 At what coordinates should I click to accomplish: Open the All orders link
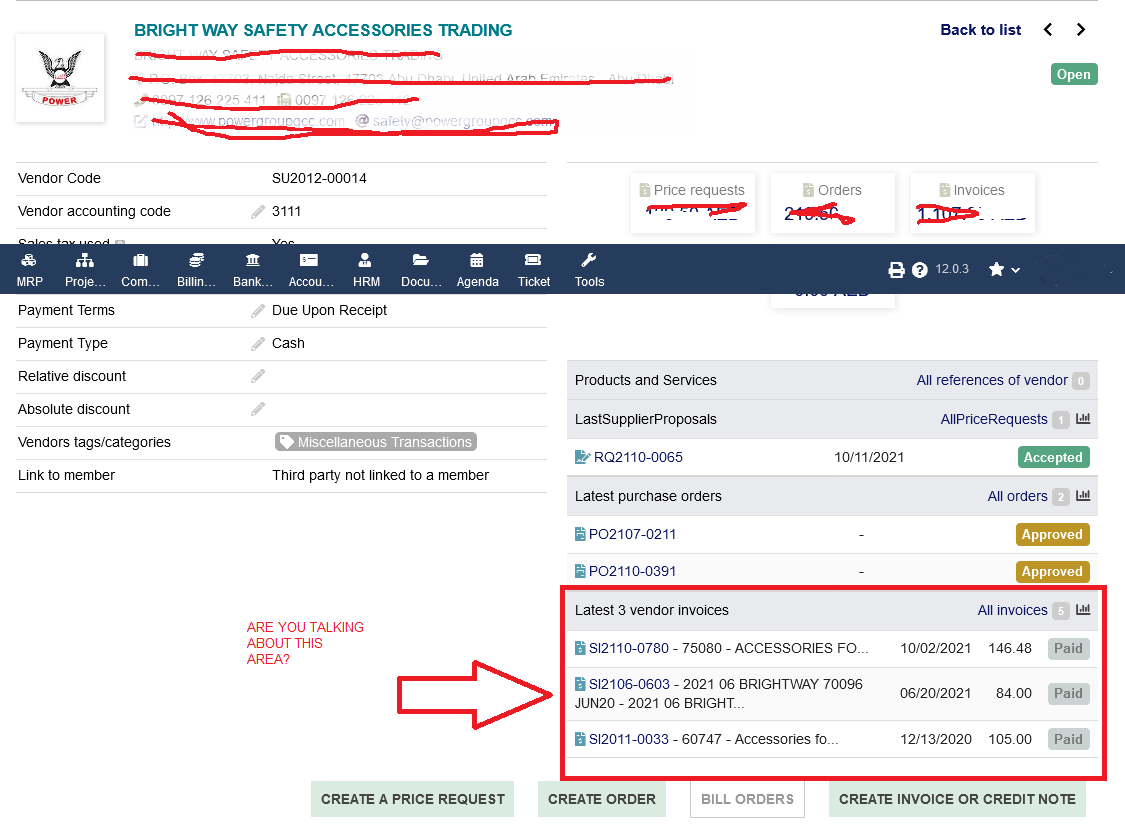click(1017, 496)
